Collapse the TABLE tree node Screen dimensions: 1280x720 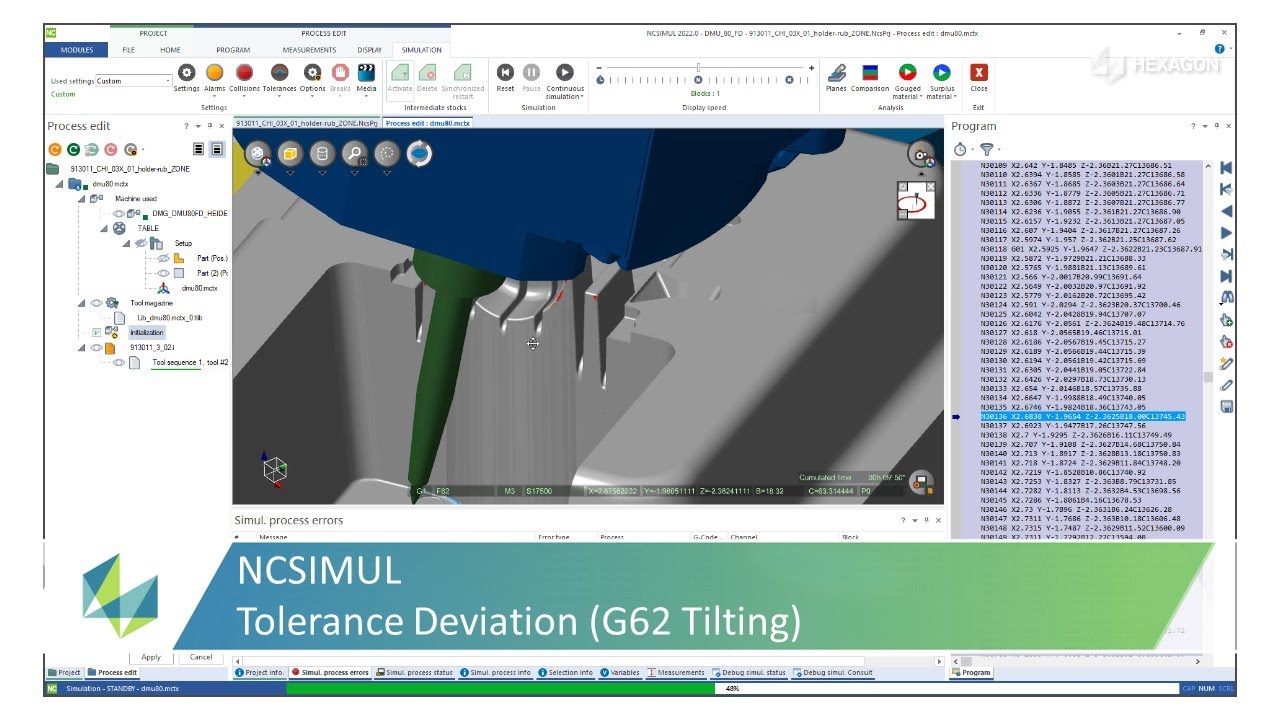[104, 228]
